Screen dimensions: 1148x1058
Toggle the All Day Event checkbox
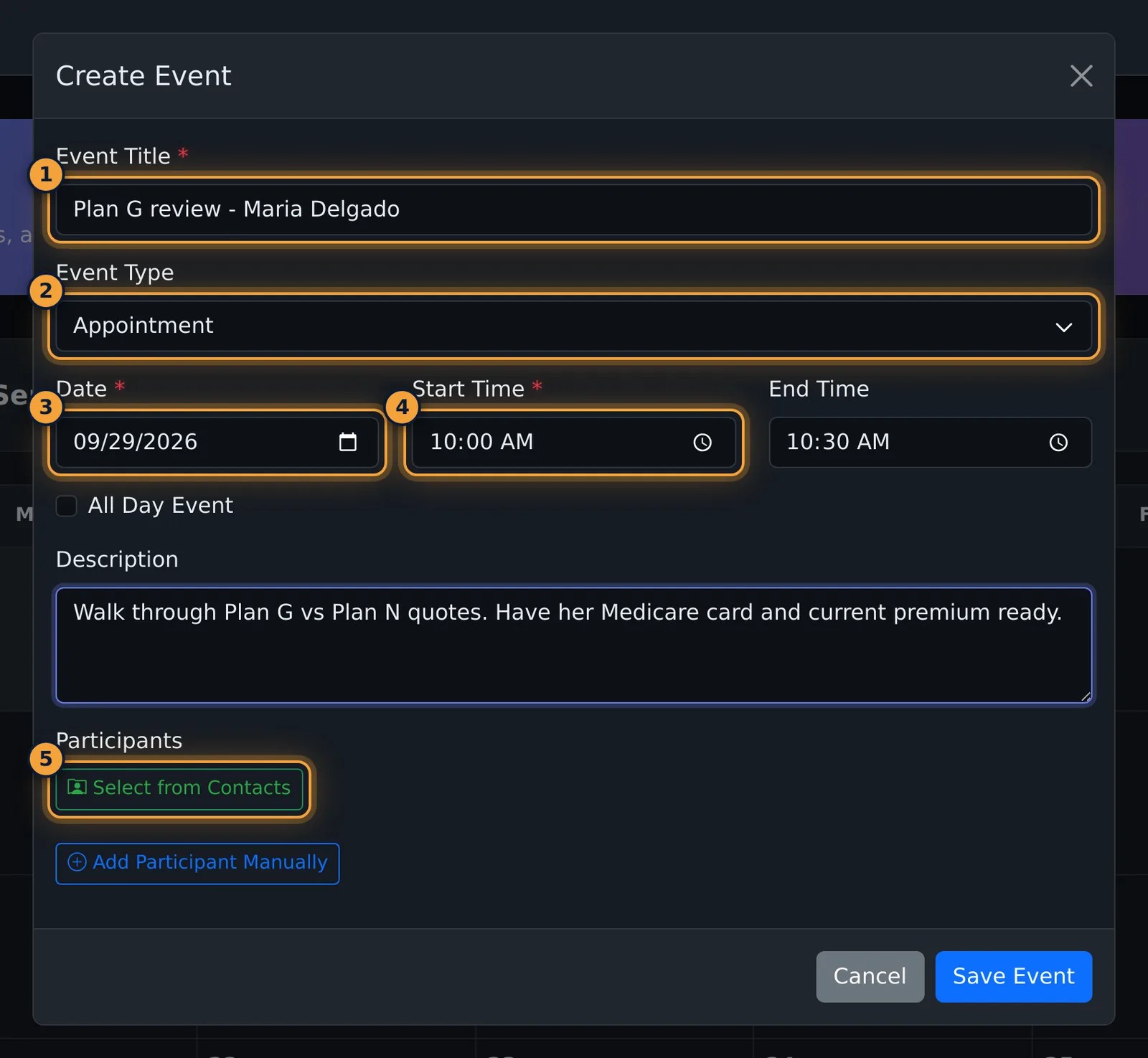coord(67,506)
